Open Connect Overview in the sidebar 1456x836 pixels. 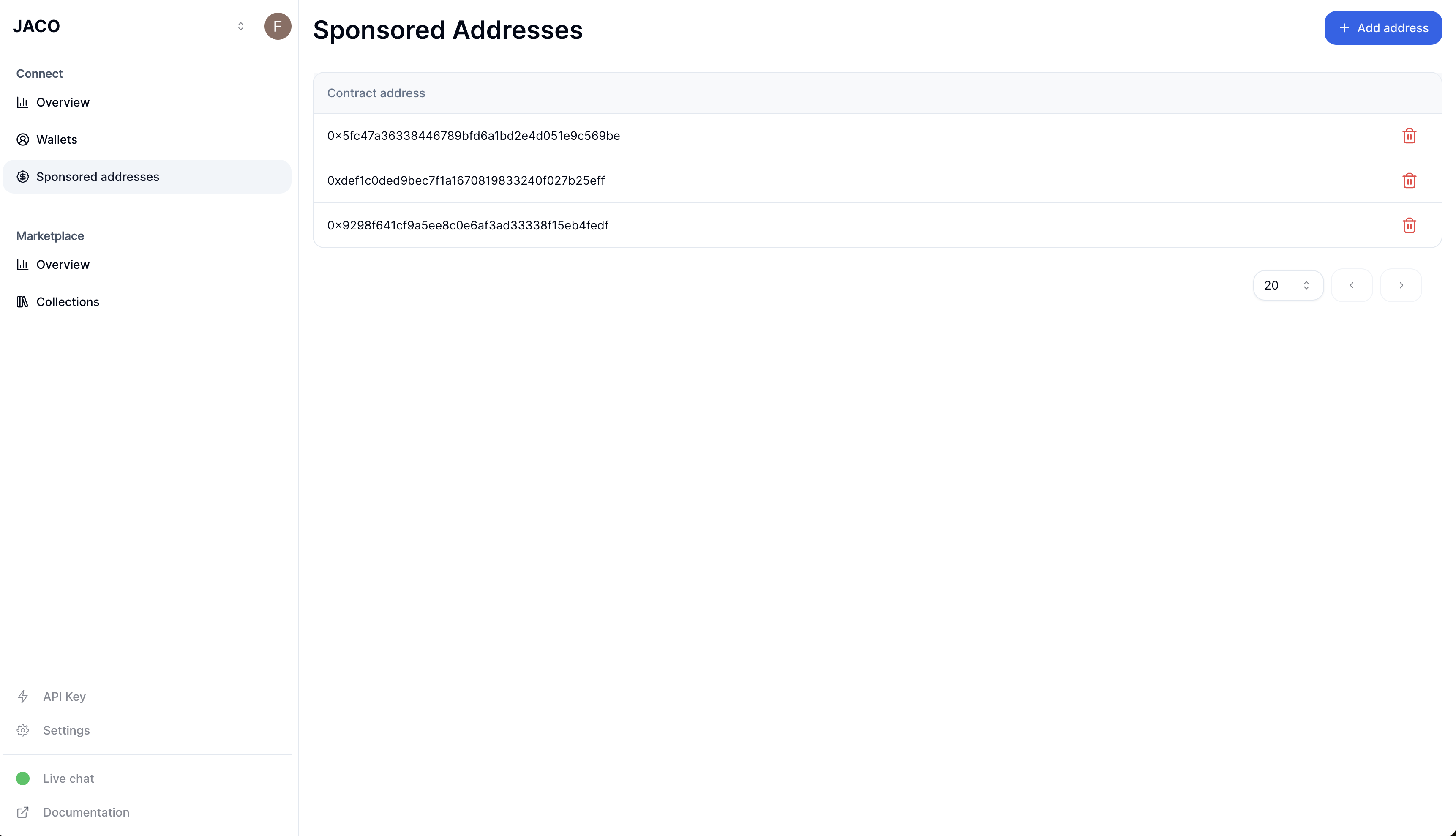[x=63, y=103]
